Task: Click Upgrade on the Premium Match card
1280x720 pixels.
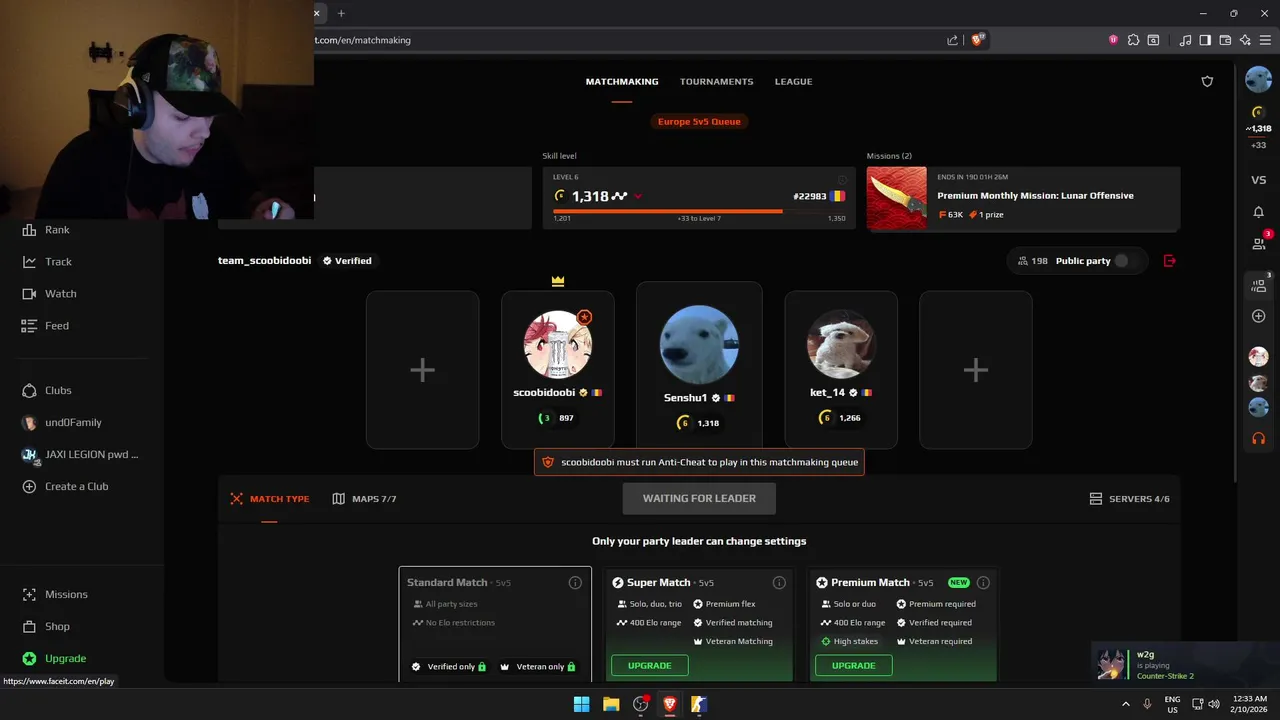Action: 853,666
